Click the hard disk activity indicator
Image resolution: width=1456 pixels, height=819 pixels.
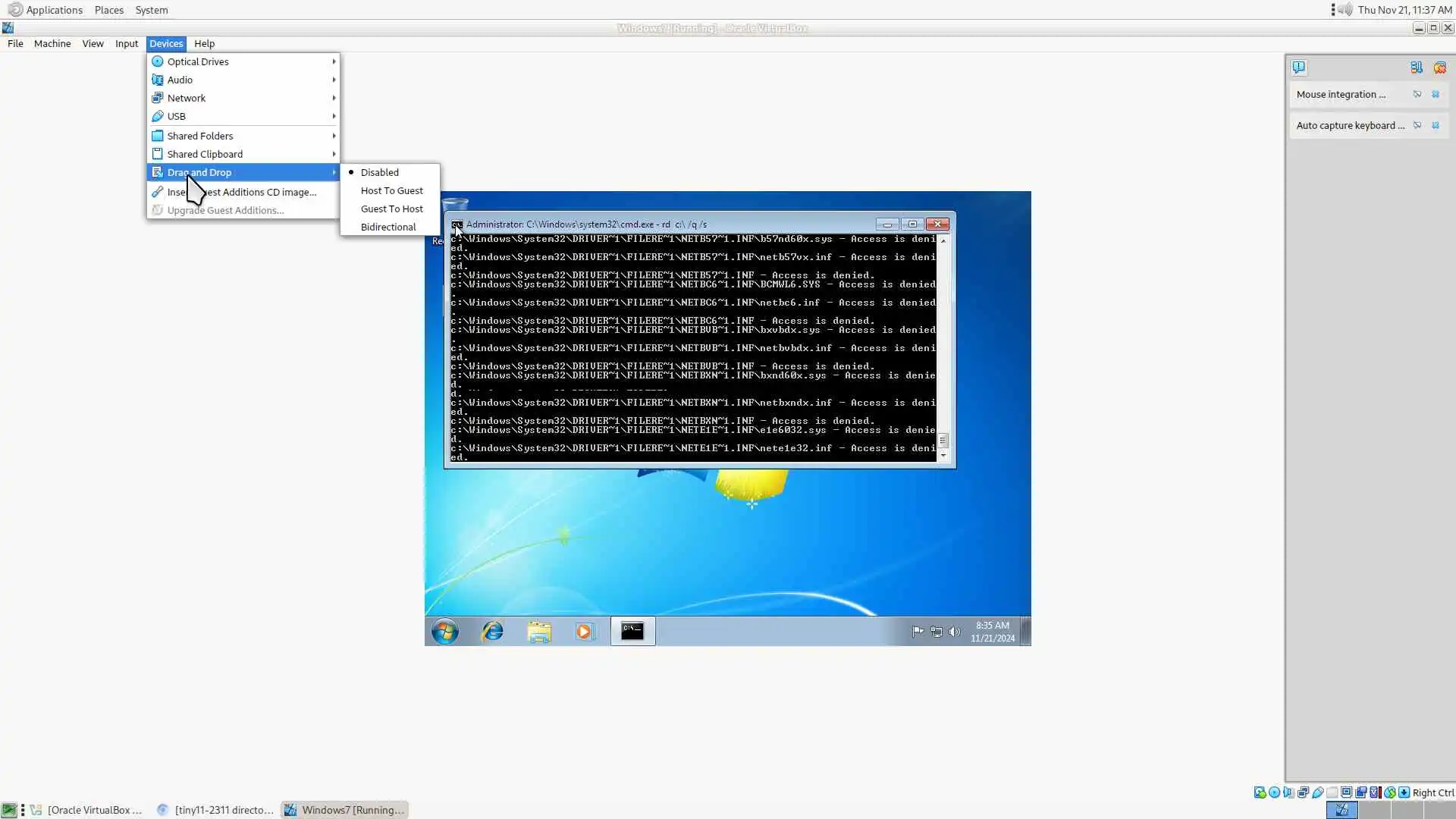(x=1260, y=792)
